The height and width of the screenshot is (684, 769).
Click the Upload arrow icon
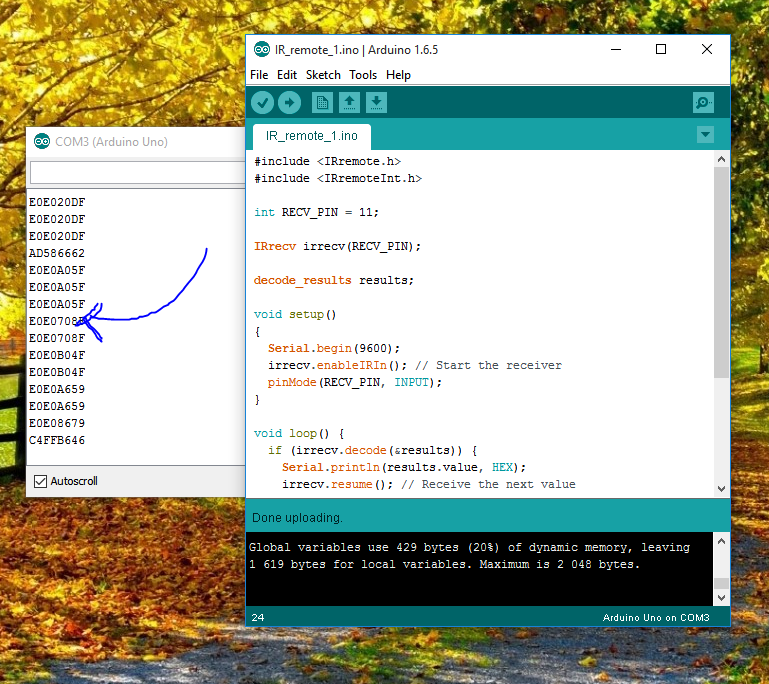click(x=289, y=102)
